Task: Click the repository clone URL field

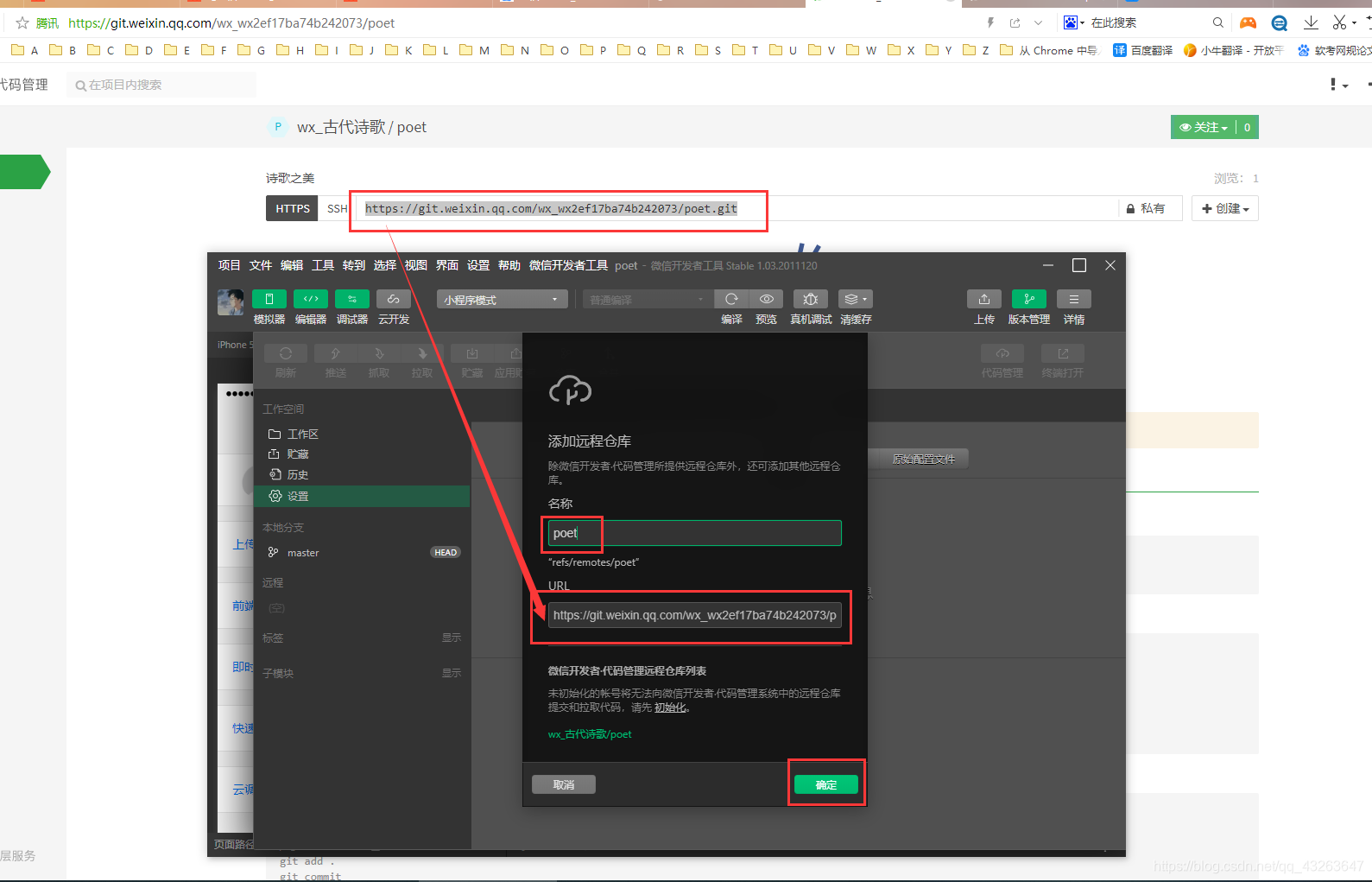Action: (739, 208)
